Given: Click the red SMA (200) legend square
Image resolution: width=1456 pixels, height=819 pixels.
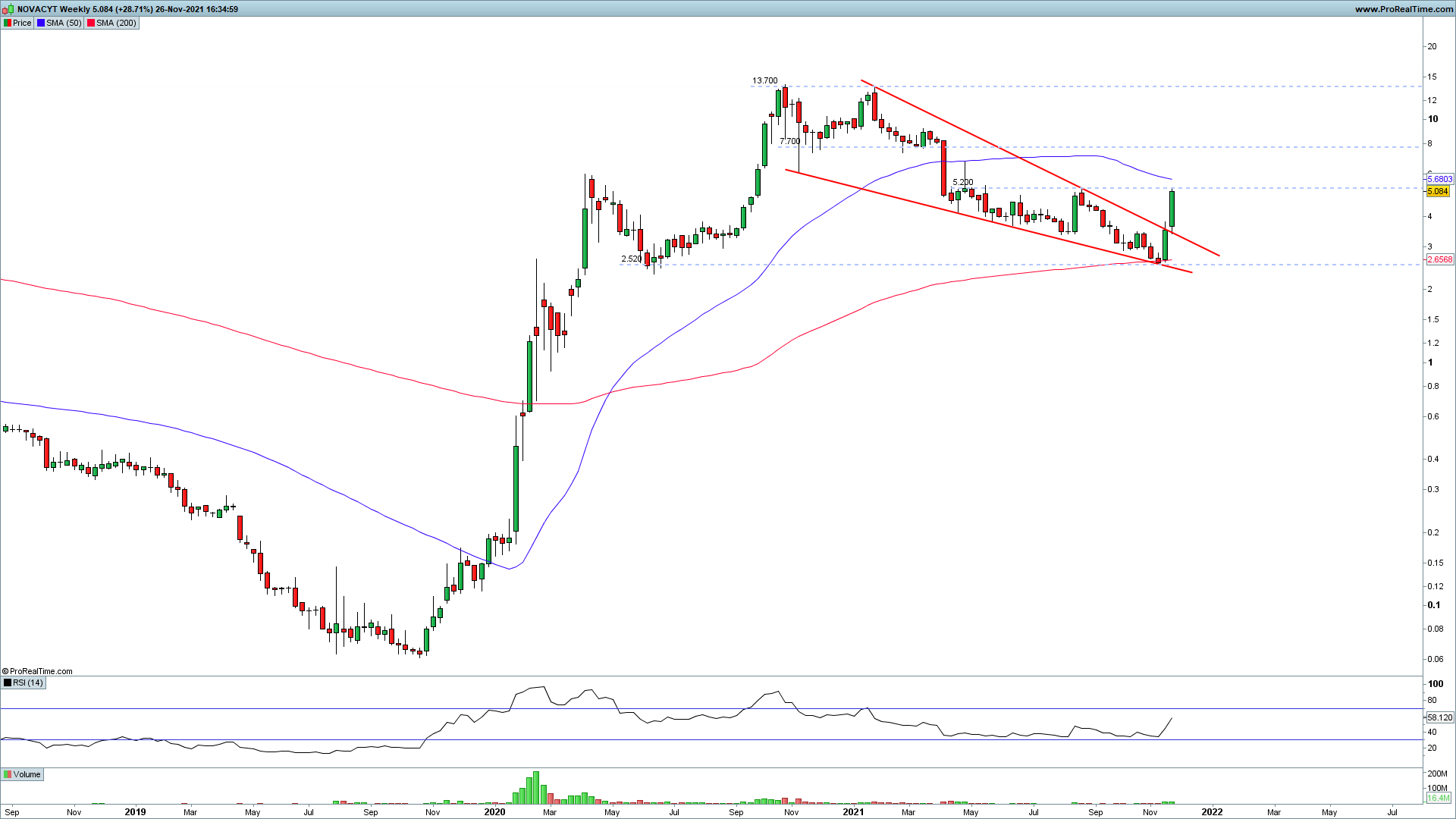Looking at the screenshot, I should pyautogui.click(x=91, y=23).
